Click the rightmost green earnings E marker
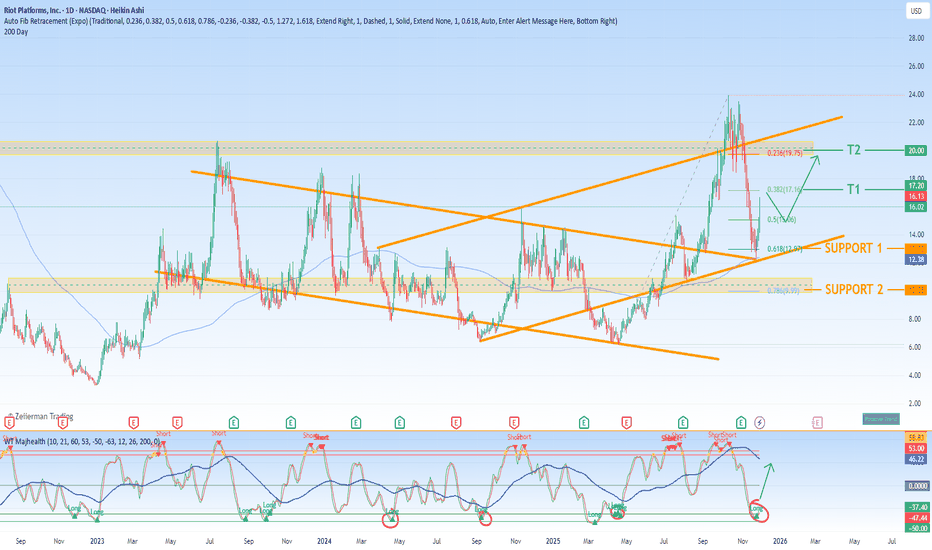The width and height of the screenshot is (932, 550). pos(740,422)
